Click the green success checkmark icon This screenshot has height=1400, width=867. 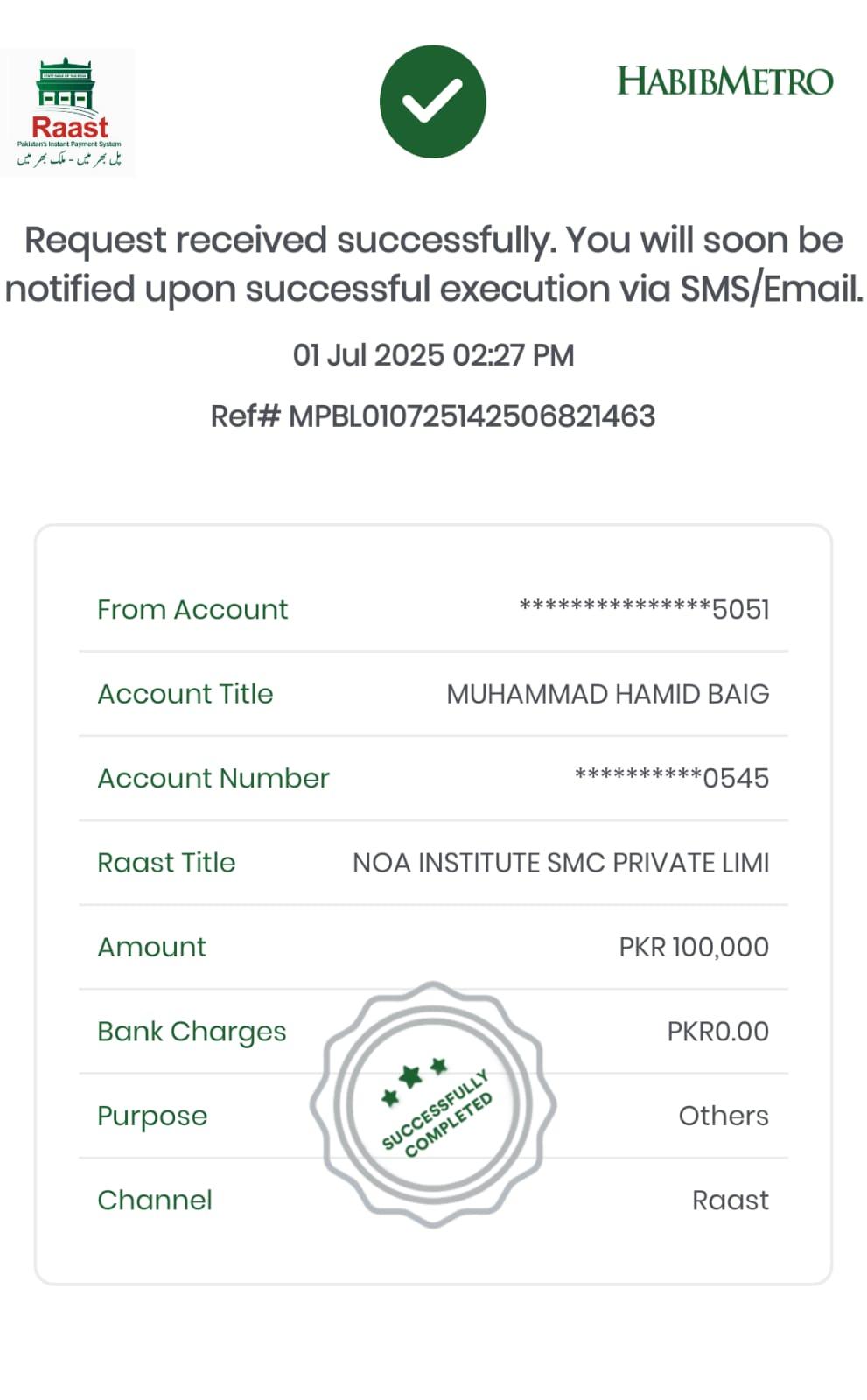click(x=432, y=101)
